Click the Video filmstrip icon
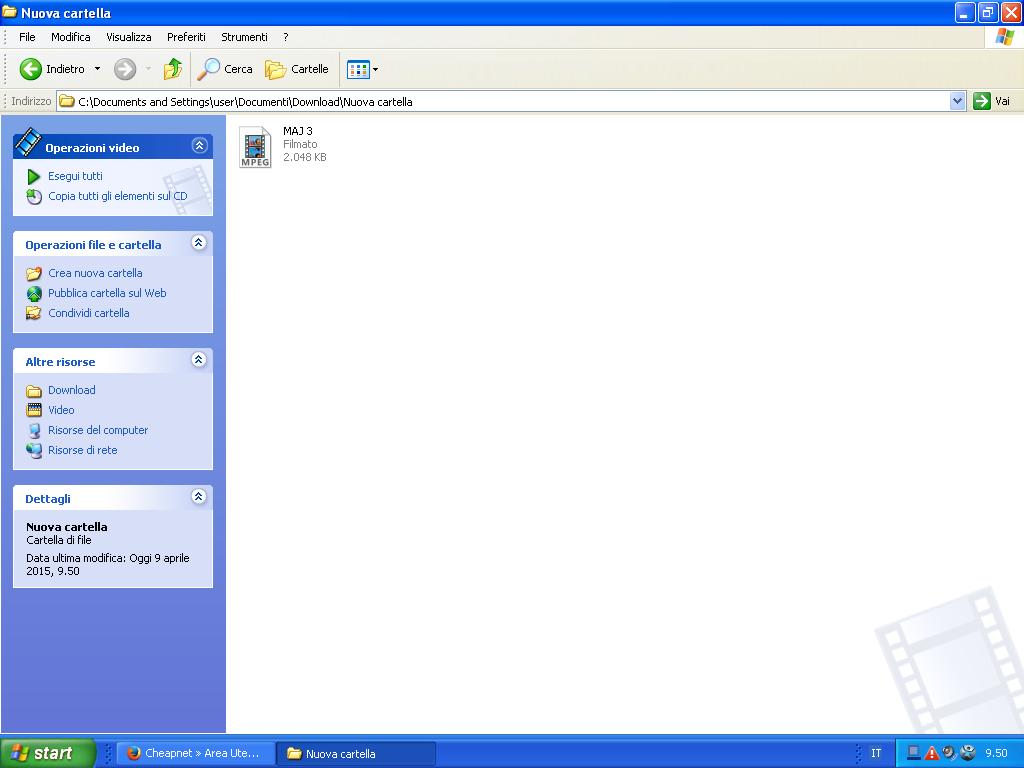This screenshot has width=1024, height=768. pos(34,410)
